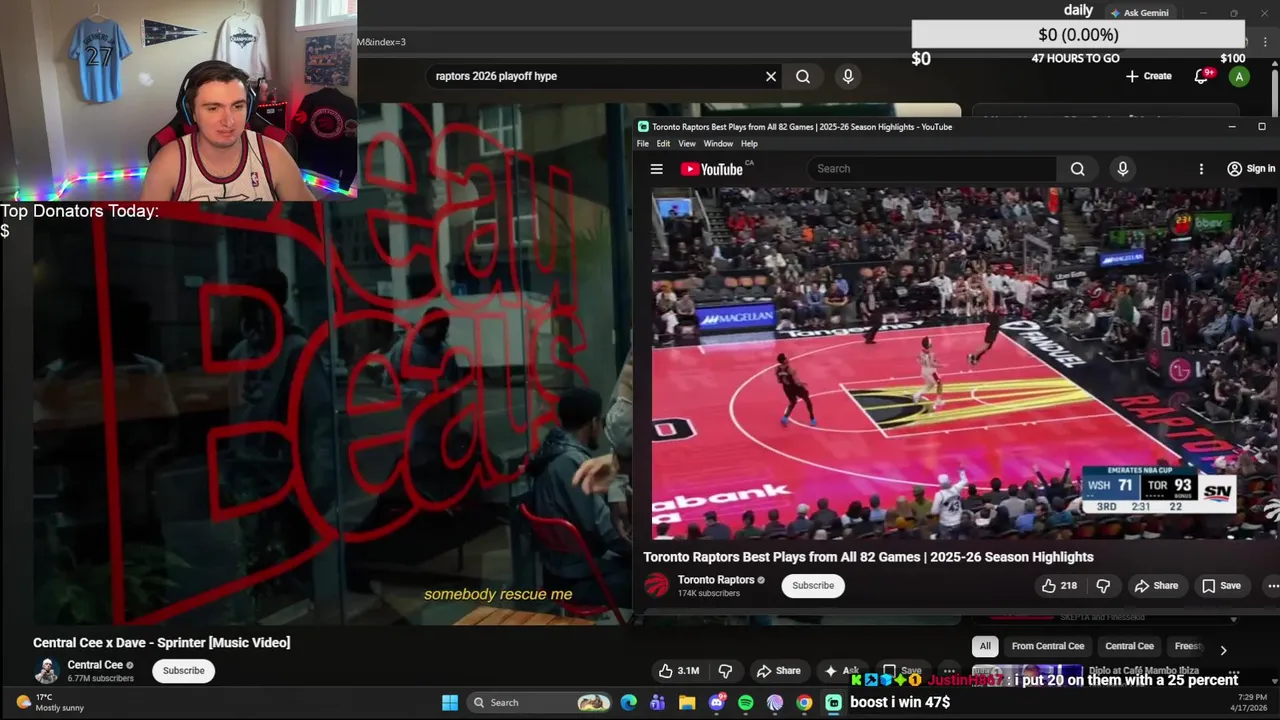The image size is (1280, 720).
Task: Open Google Chrome from the taskbar
Action: tap(804, 702)
